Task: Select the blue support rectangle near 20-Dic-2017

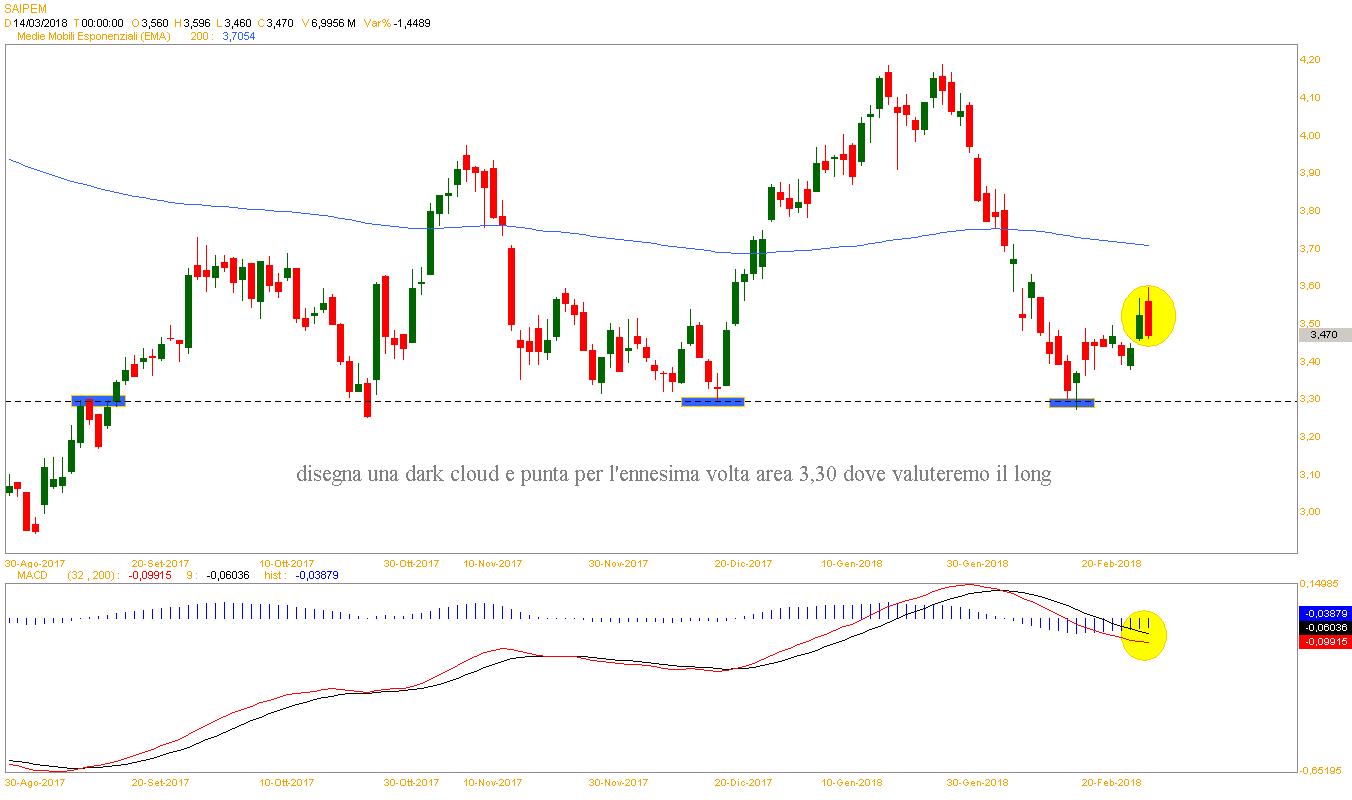Action: click(x=712, y=402)
